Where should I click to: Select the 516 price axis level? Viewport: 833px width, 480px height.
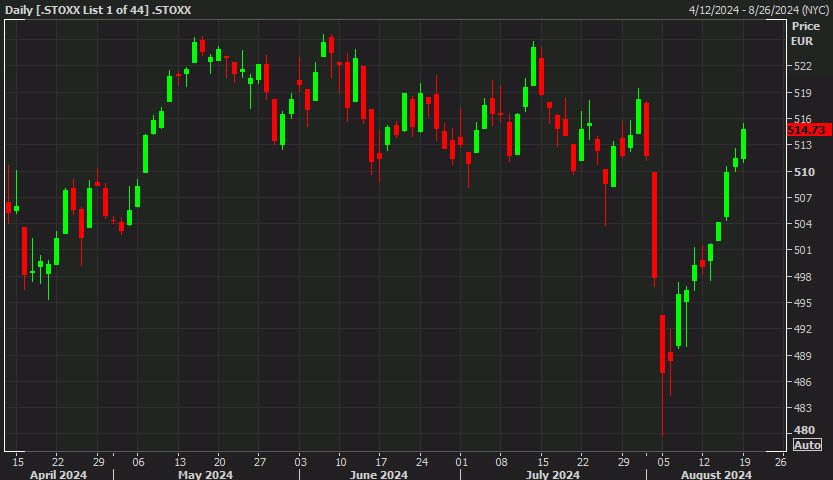coord(802,119)
